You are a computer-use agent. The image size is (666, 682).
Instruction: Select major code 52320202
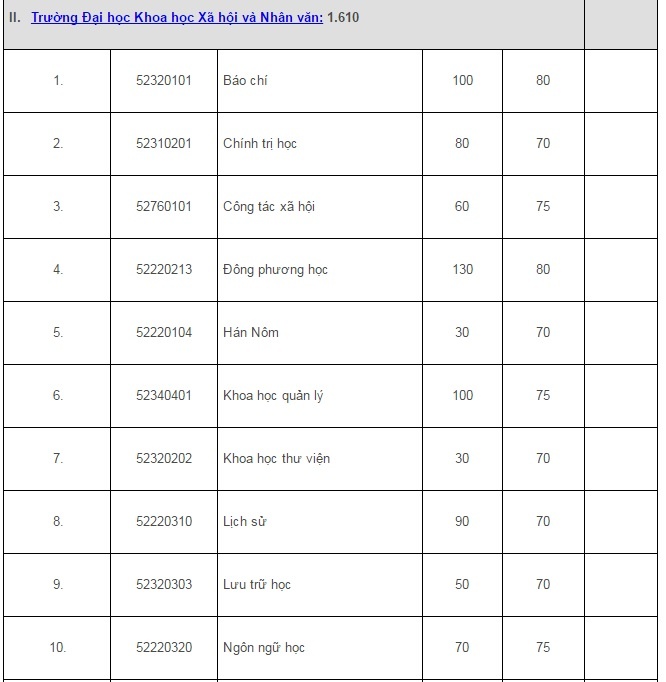click(163, 458)
